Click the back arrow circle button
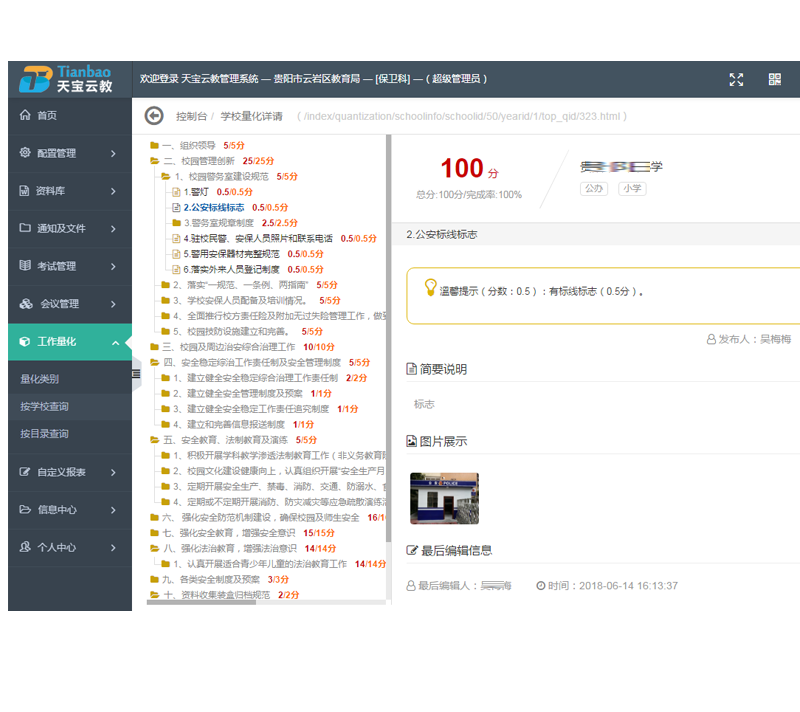This screenshot has width=800, height=712. pos(154,116)
